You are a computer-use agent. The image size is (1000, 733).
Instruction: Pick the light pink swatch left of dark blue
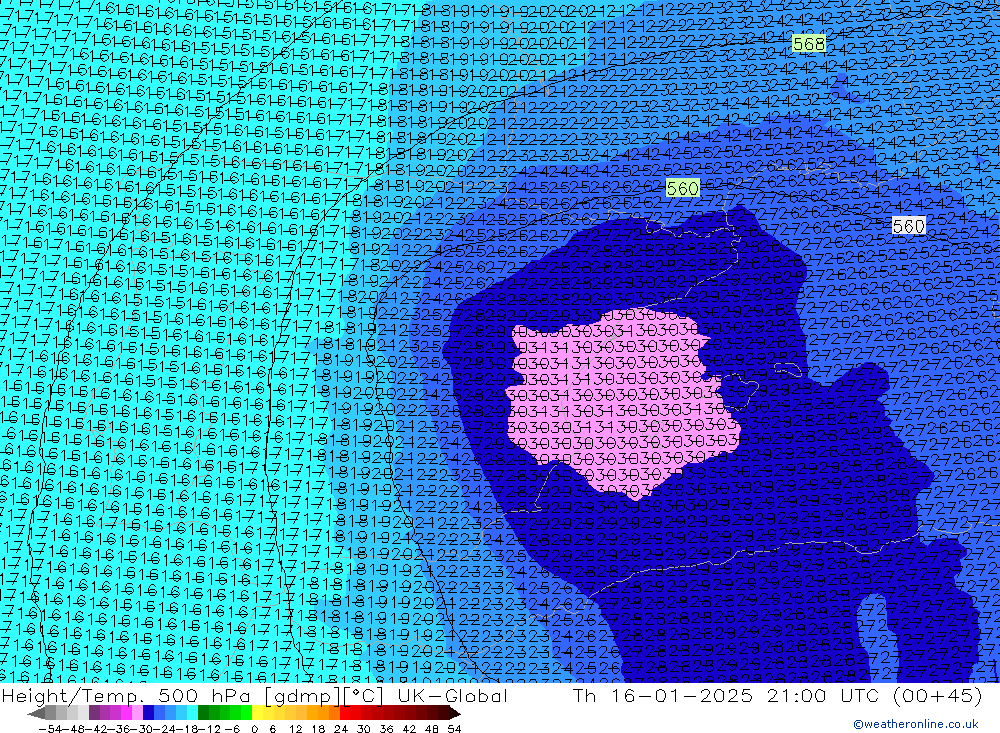137,714
